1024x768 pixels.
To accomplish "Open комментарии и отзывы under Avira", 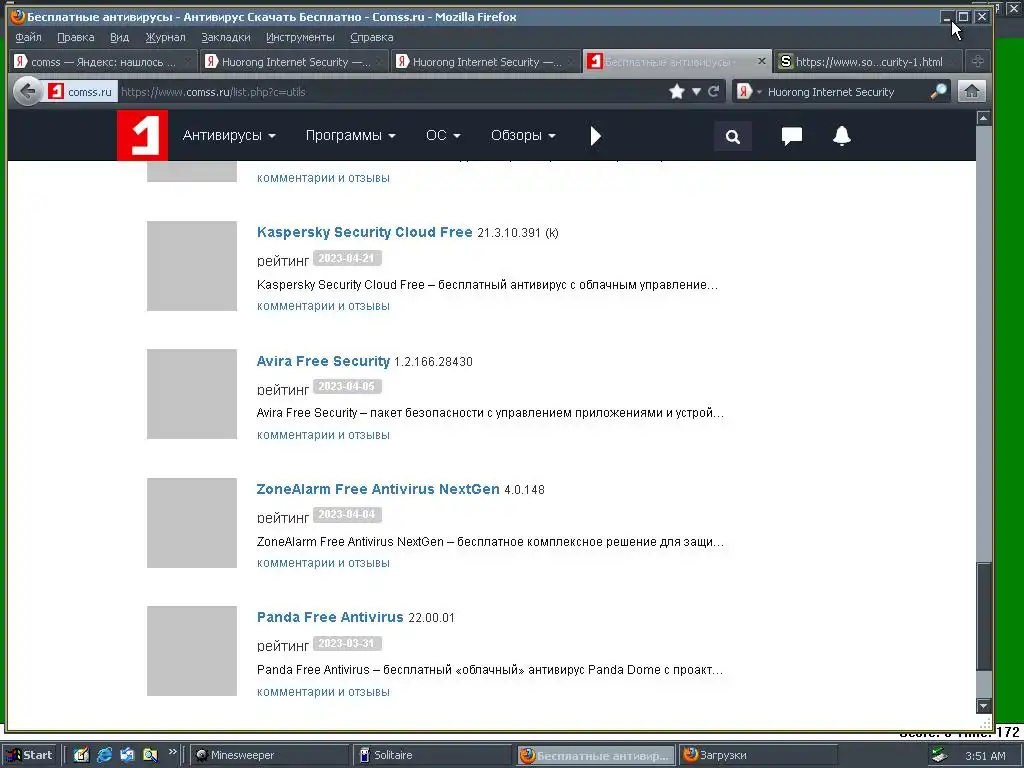I will coord(323,435).
